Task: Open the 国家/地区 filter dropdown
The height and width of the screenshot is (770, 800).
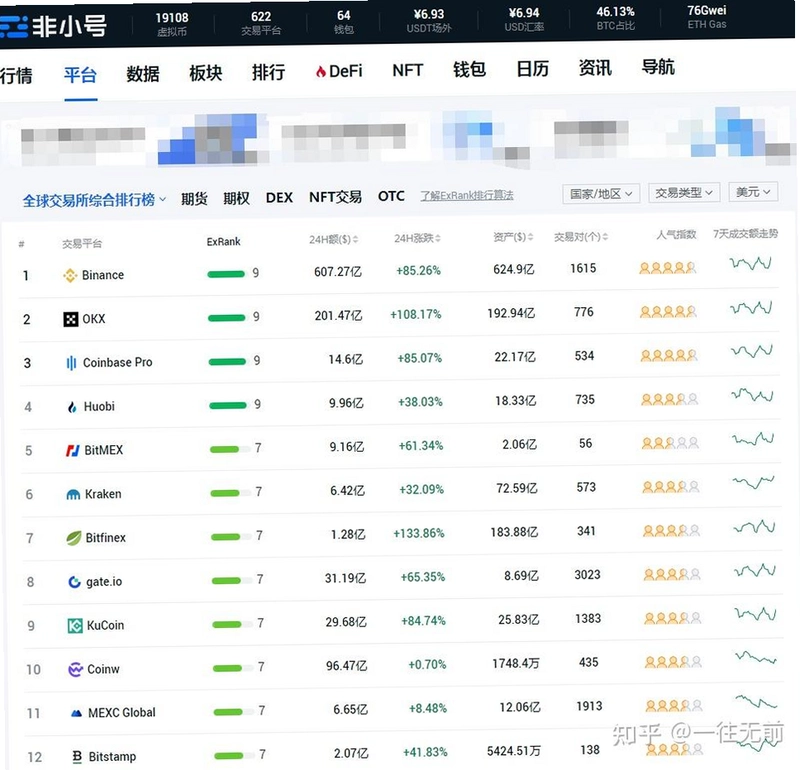Action: pyautogui.click(x=601, y=194)
